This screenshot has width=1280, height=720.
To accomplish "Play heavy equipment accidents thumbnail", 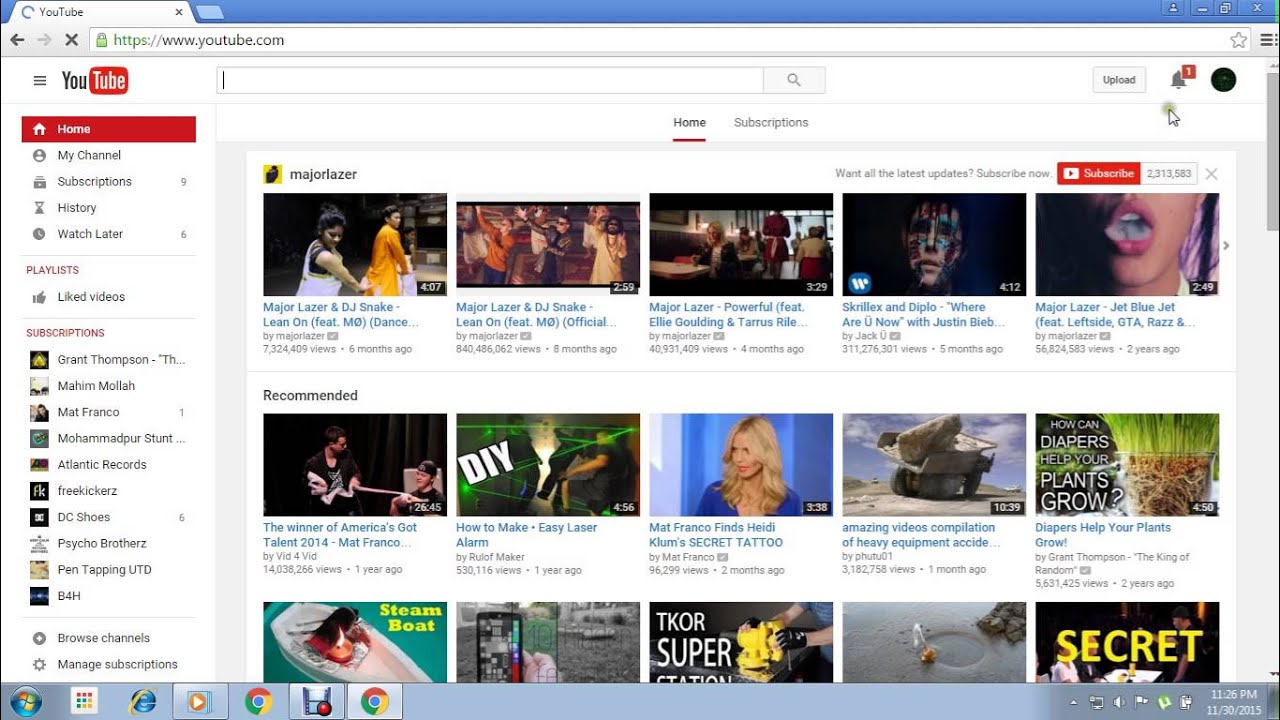I will pyautogui.click(x=934, y=465).
